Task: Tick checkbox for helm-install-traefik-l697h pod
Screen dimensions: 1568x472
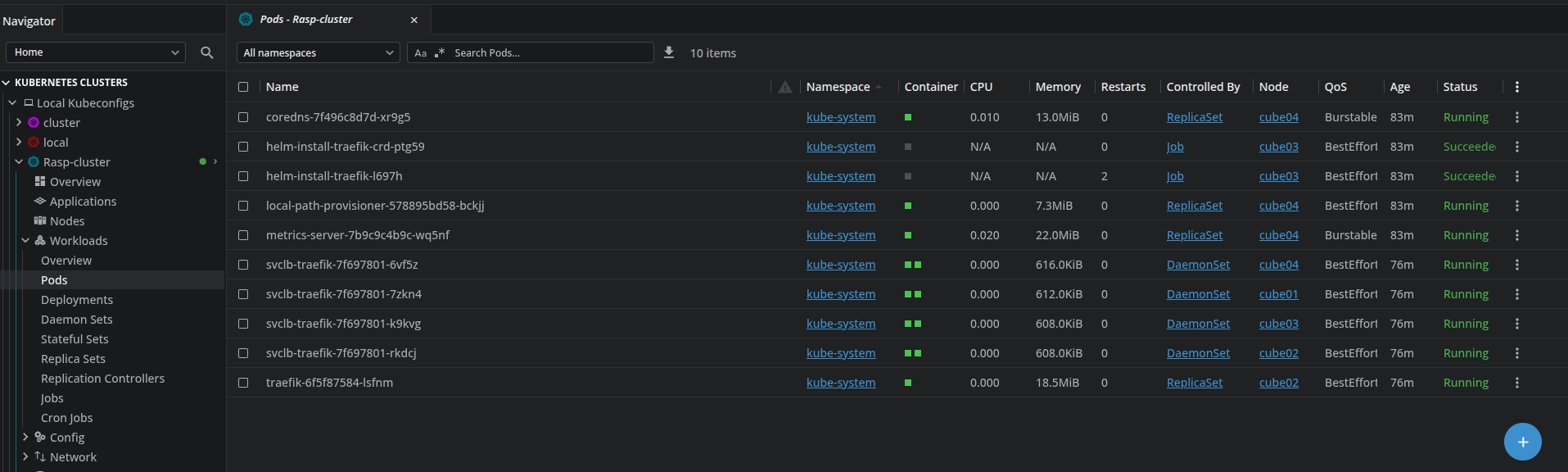Action: (243, 176)
